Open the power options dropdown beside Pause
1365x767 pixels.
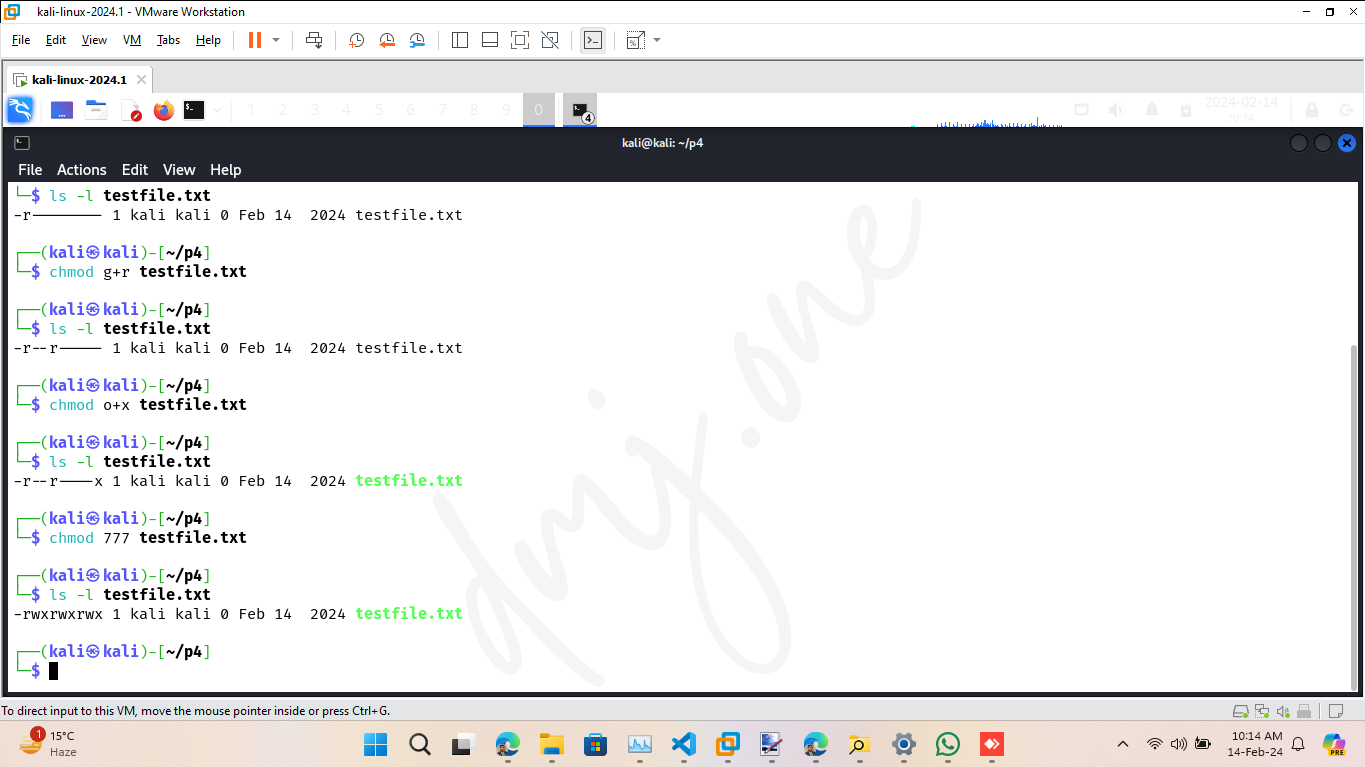tap(276, 40)
